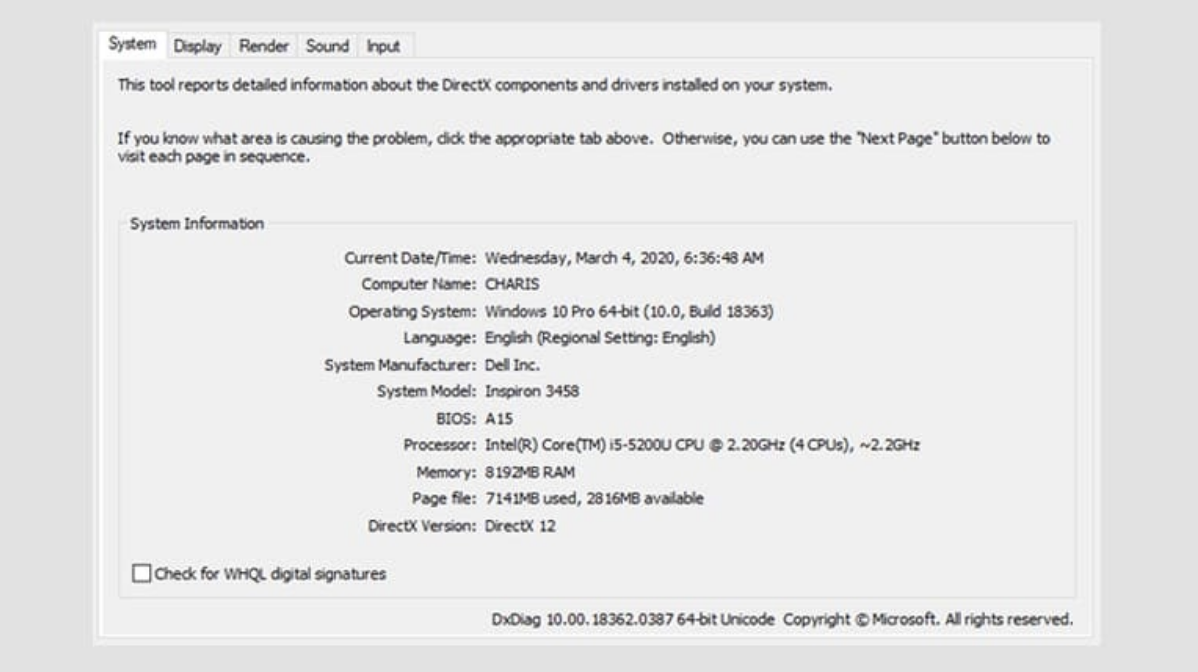Click the "This tool reports detailed information" description

[x=475, y=85]
